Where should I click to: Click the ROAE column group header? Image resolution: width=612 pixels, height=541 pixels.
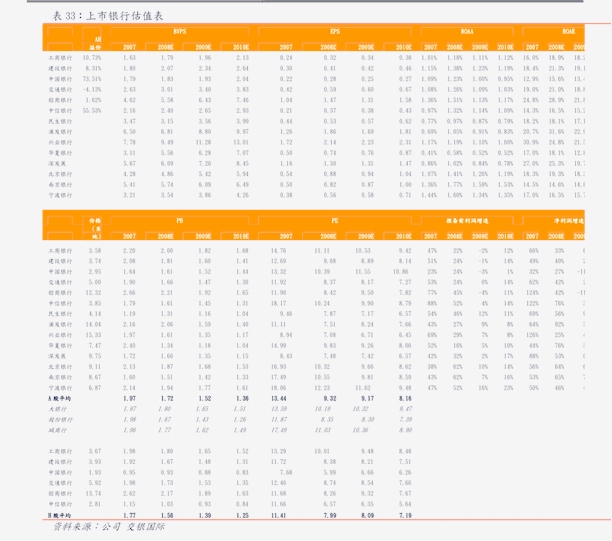pyautogui.click(x=568, y=32)
